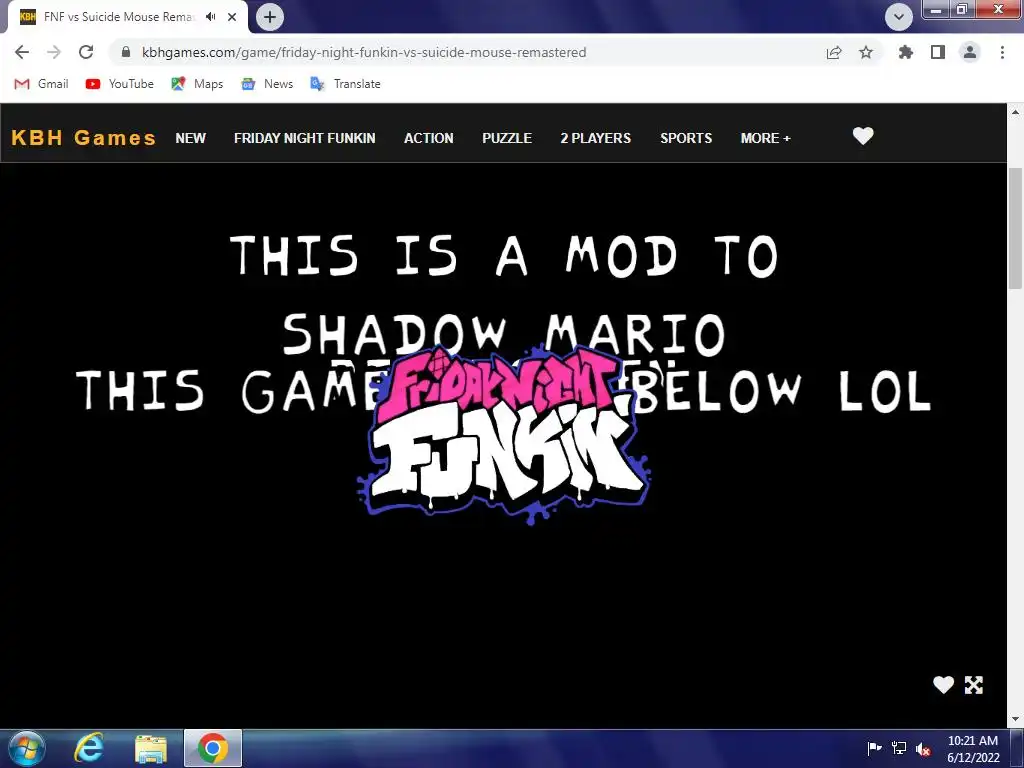The height and width of the screenshot is (768, 1024).
Task: Open Action Center flag icon
Action: click(x=874, y=748)
